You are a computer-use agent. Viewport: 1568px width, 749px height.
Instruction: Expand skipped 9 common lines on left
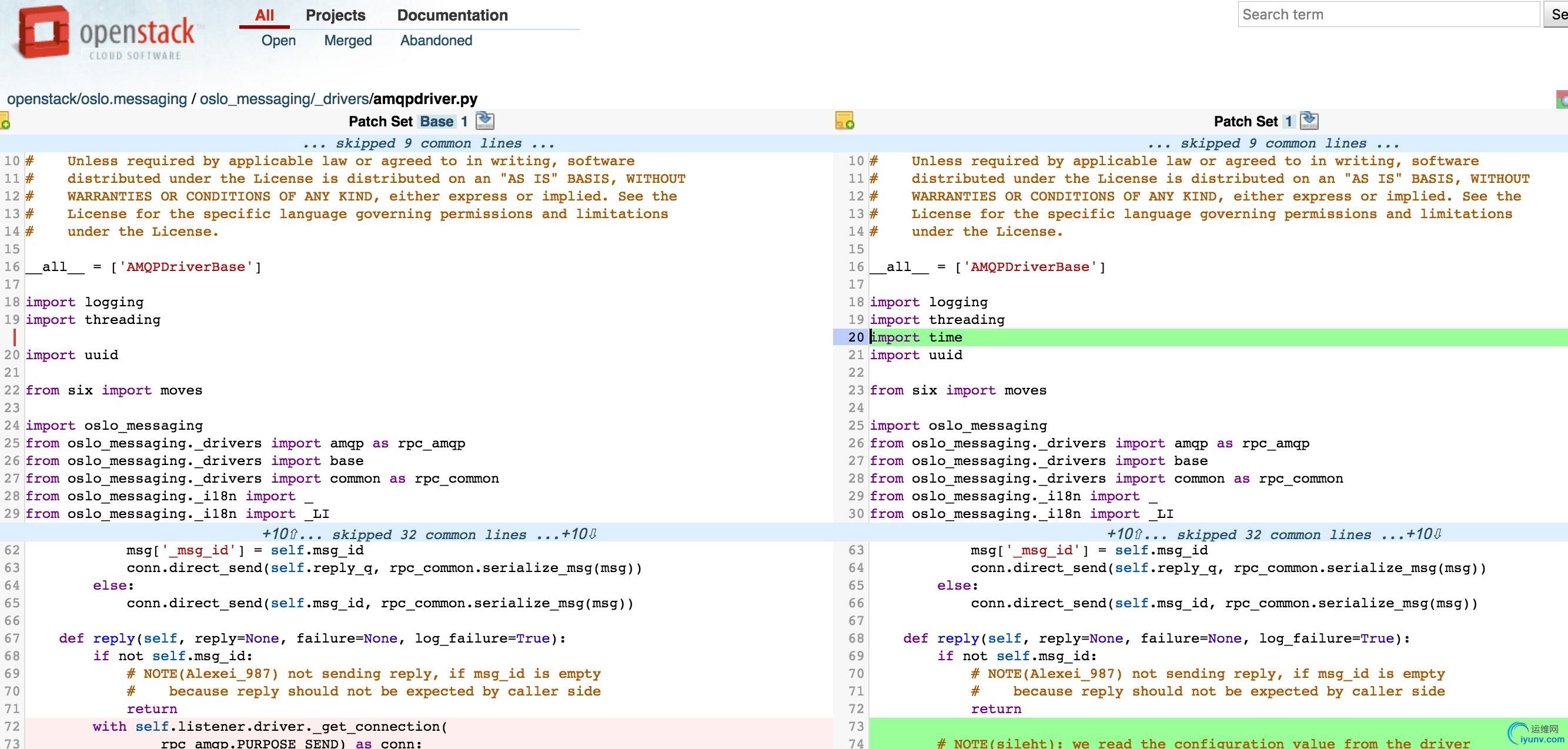tap(429, 143)
